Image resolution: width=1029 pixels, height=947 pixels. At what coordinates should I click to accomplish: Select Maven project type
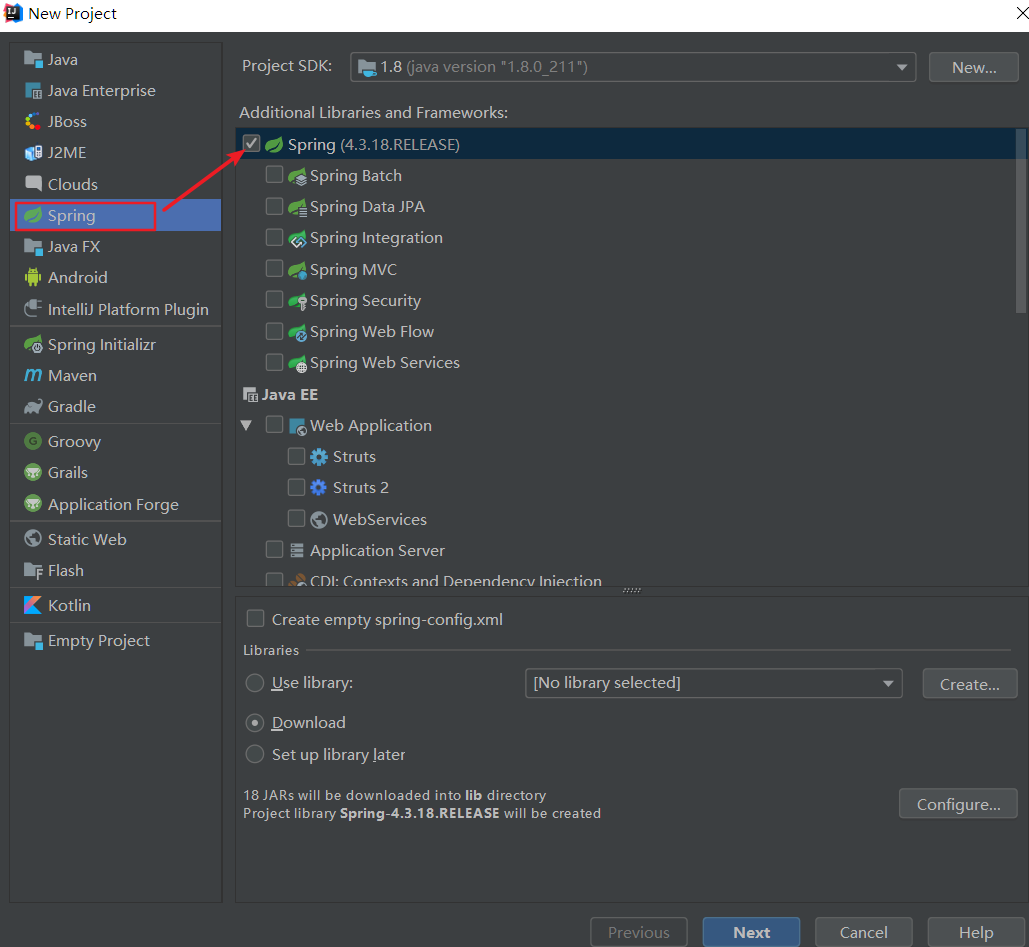coord(116,375)
